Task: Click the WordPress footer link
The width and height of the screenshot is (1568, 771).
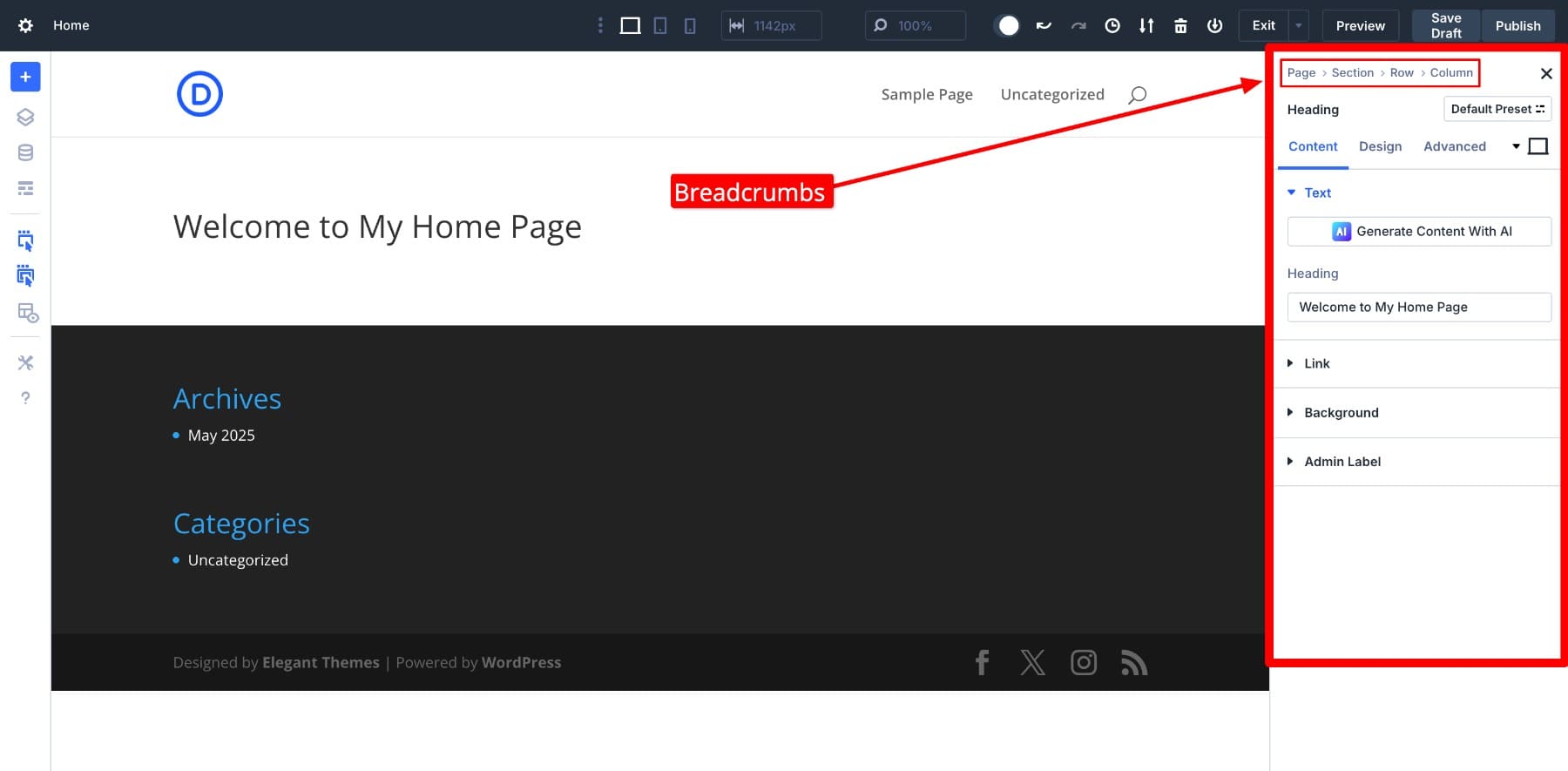Action: (521, 662)
